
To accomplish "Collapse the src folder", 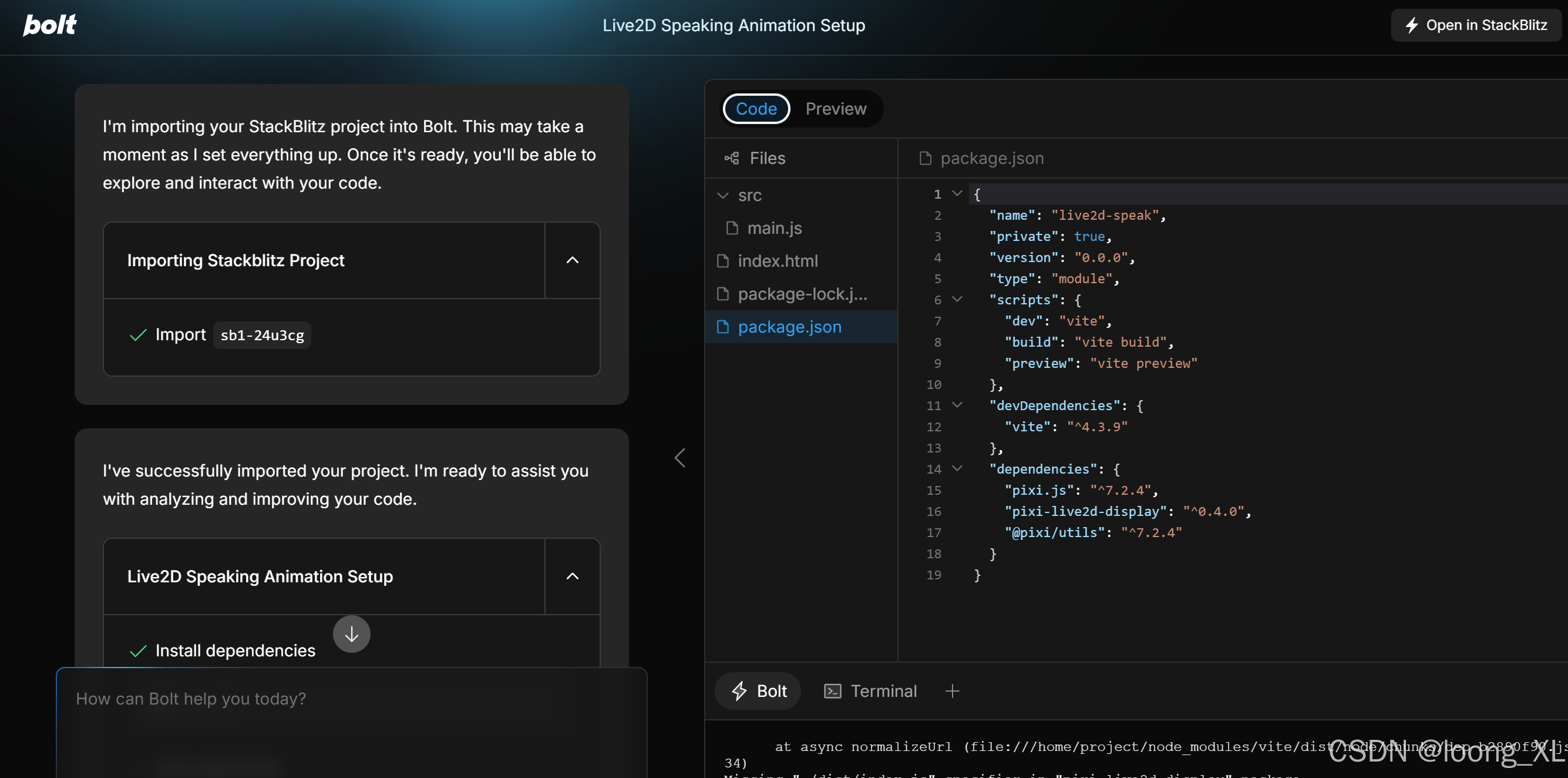I will pos(722,196).
